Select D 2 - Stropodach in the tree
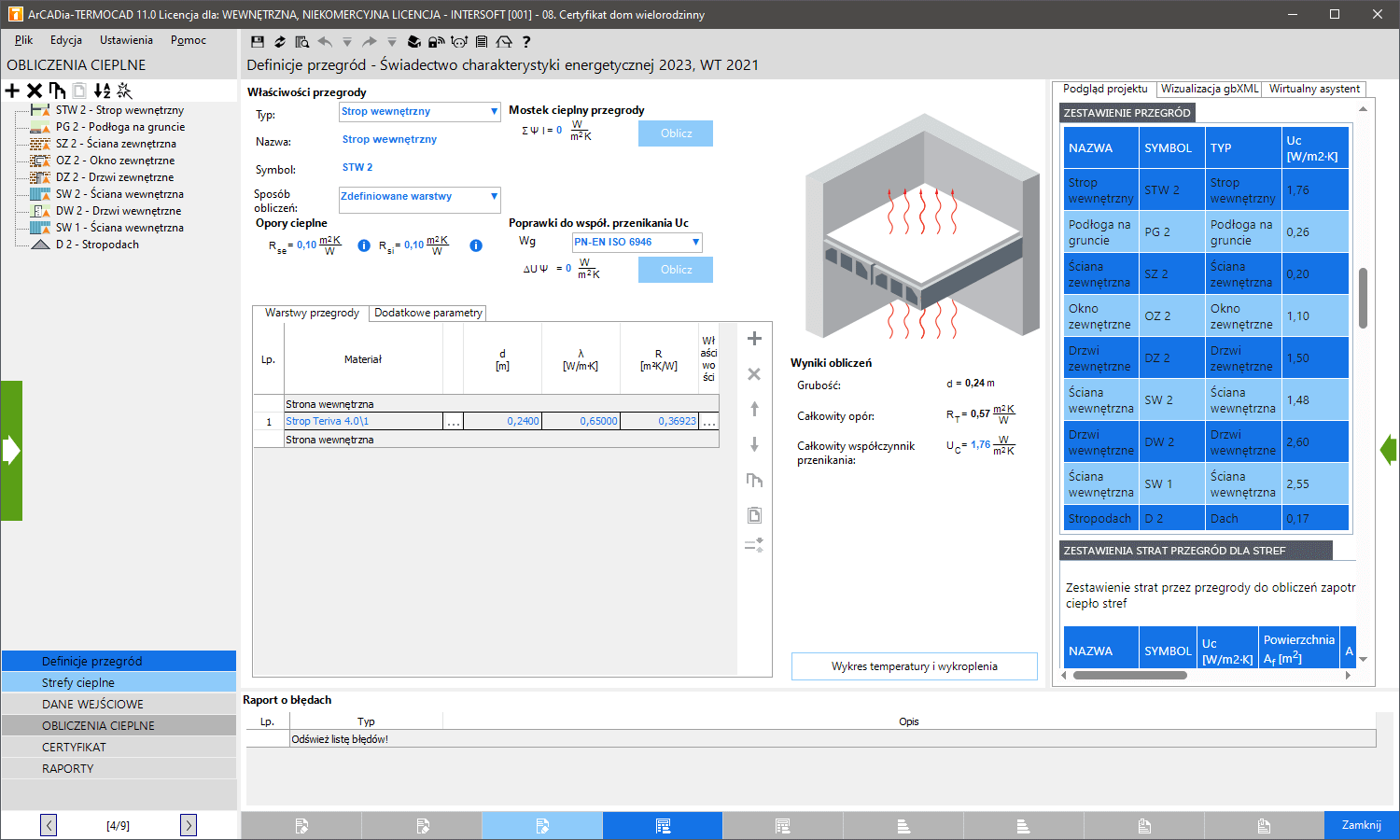1400x840 pixels. pyautogui.click(x=97, y=245)
